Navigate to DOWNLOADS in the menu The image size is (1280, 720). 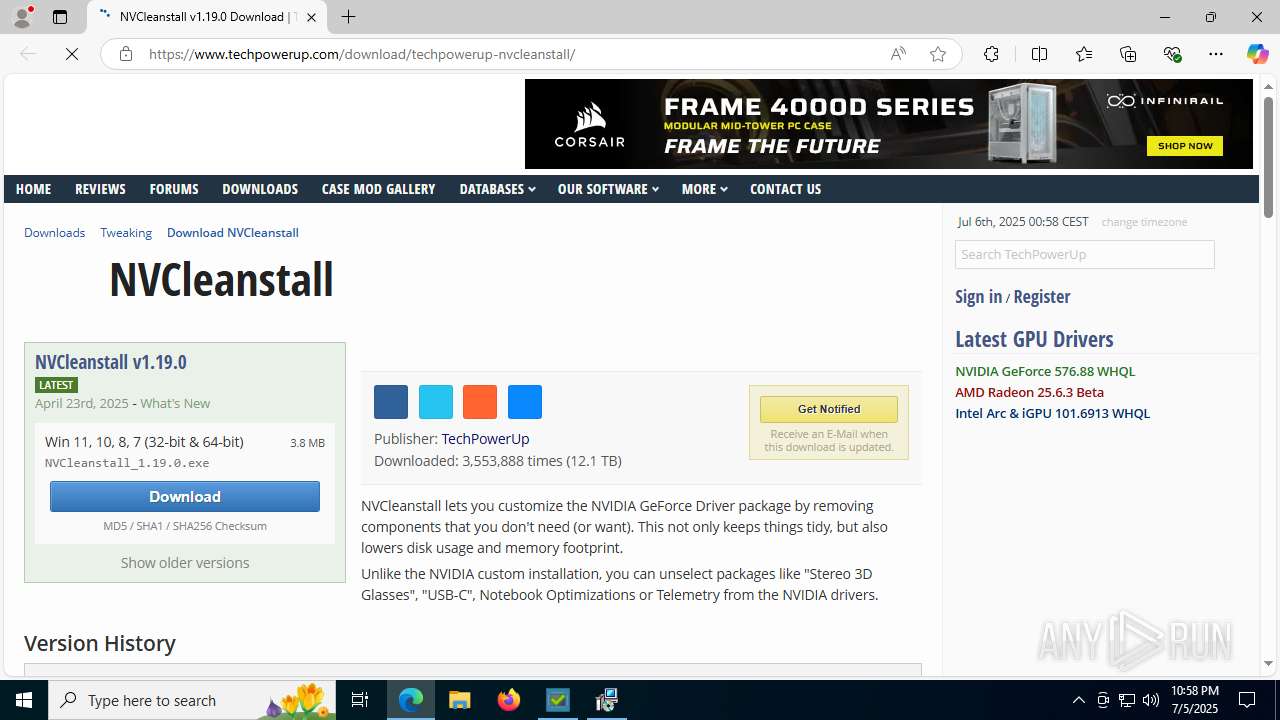[x=260, y=189]
